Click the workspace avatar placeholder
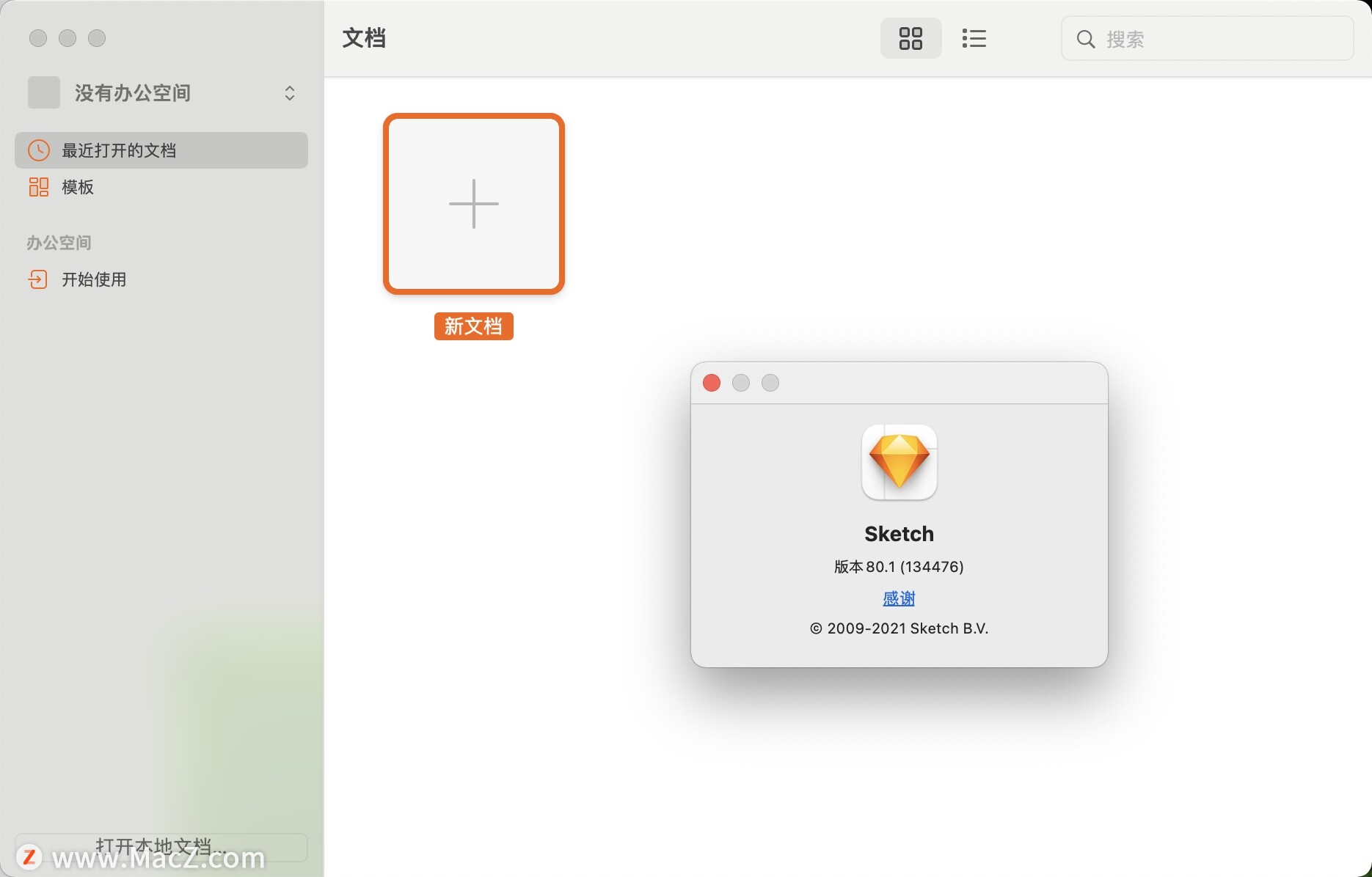Screen dimensions: 1372x877 (44, 93)
